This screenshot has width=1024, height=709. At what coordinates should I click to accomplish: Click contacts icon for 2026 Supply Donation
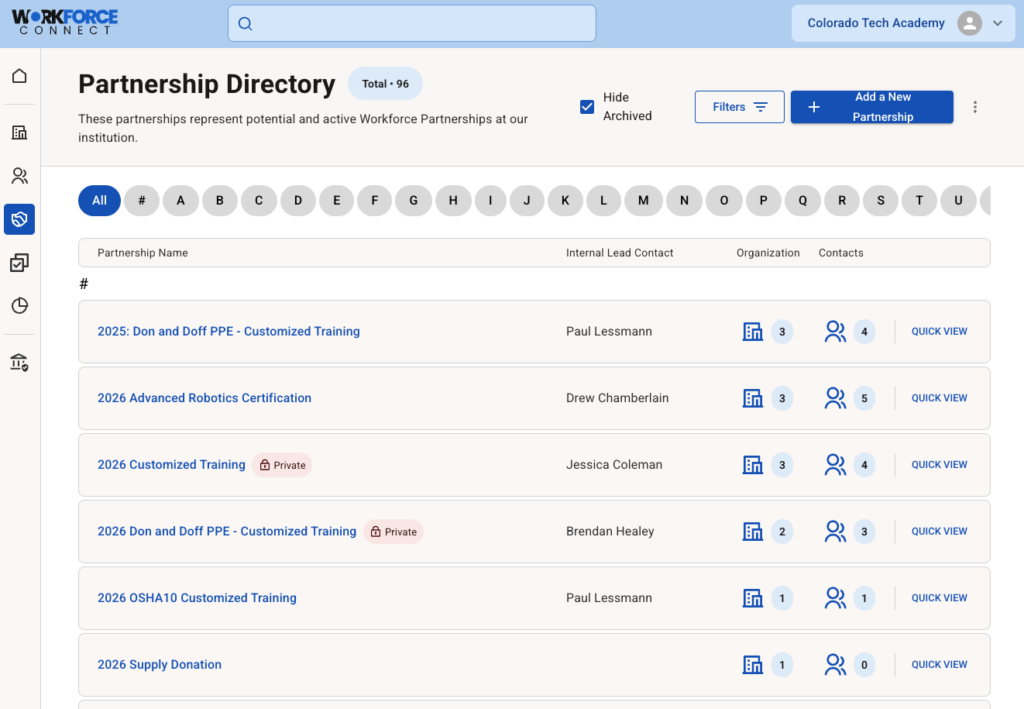835,664
